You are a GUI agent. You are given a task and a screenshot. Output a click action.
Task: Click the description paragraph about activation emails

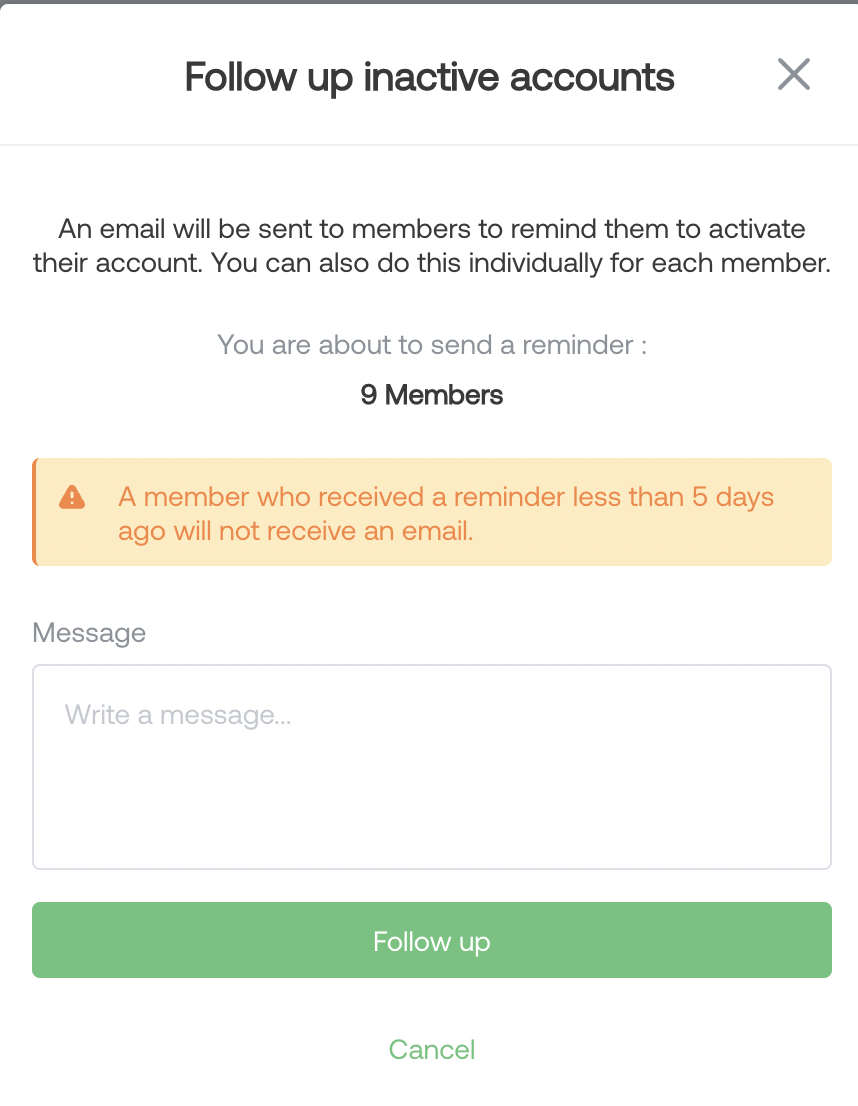(432, 245)
